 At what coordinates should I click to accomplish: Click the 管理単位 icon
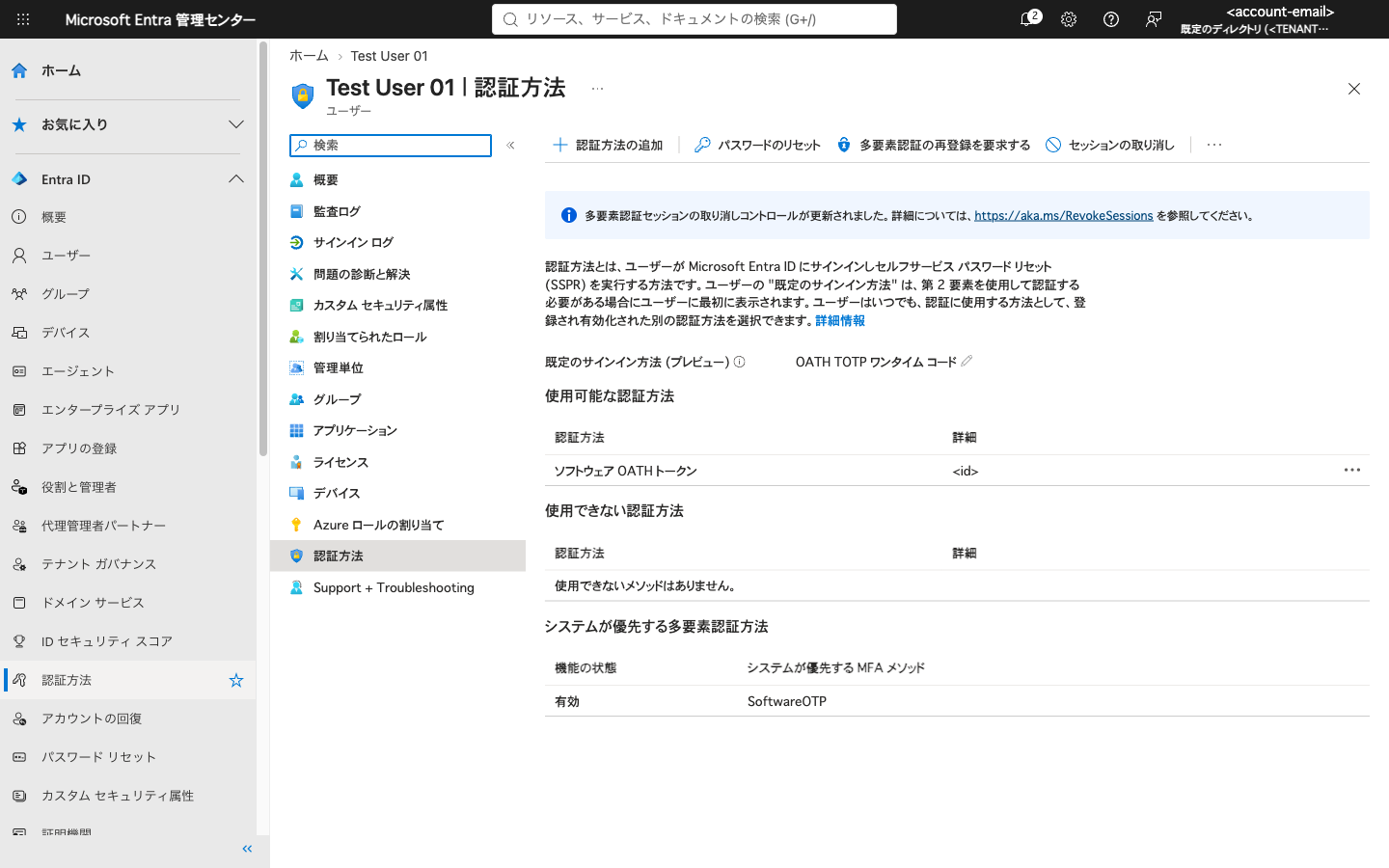(296, 368)
